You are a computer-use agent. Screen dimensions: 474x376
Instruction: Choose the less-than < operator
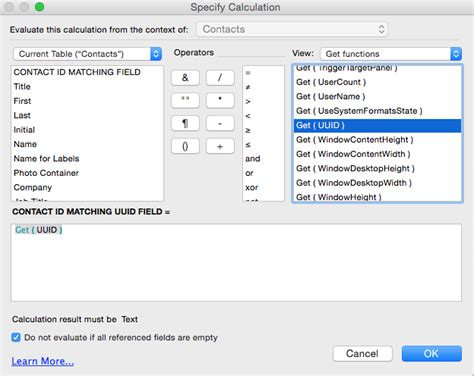[x=263, y=116]
